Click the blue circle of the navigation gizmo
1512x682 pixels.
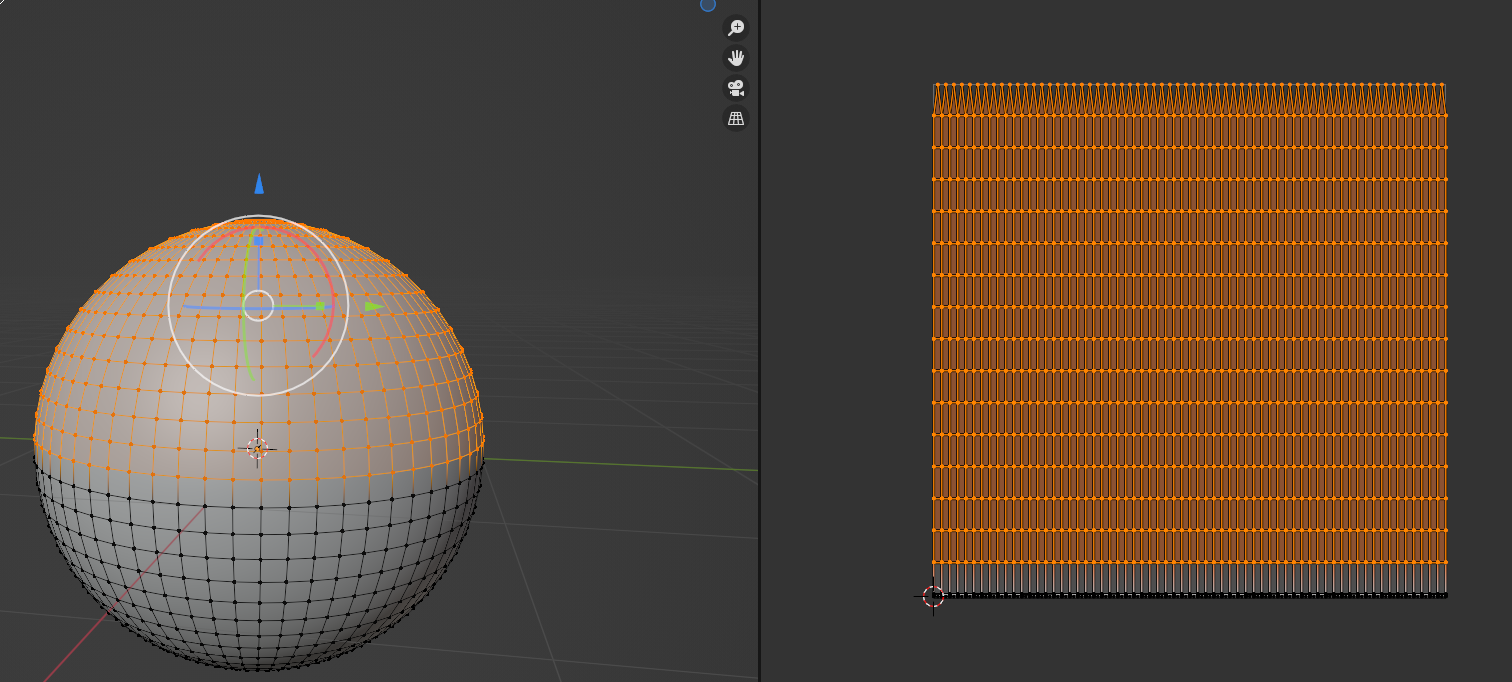tap(708, 4)
